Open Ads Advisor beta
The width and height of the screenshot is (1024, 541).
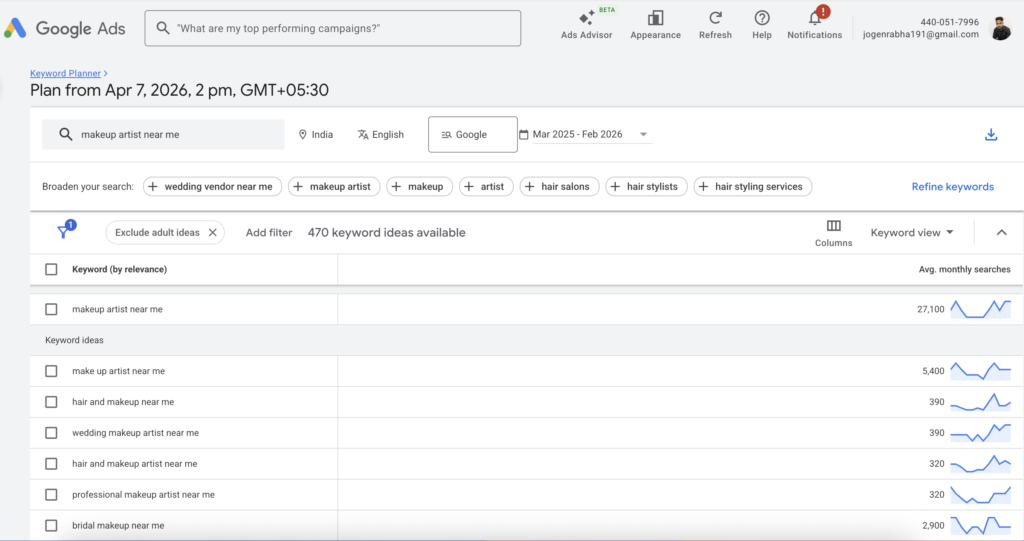click(586, 25)
